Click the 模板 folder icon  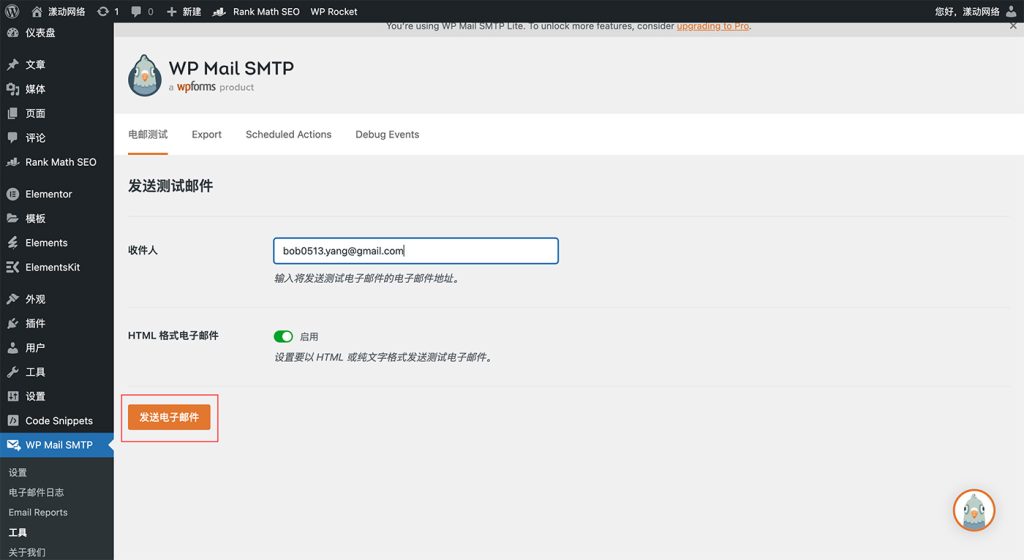[12, 218]
